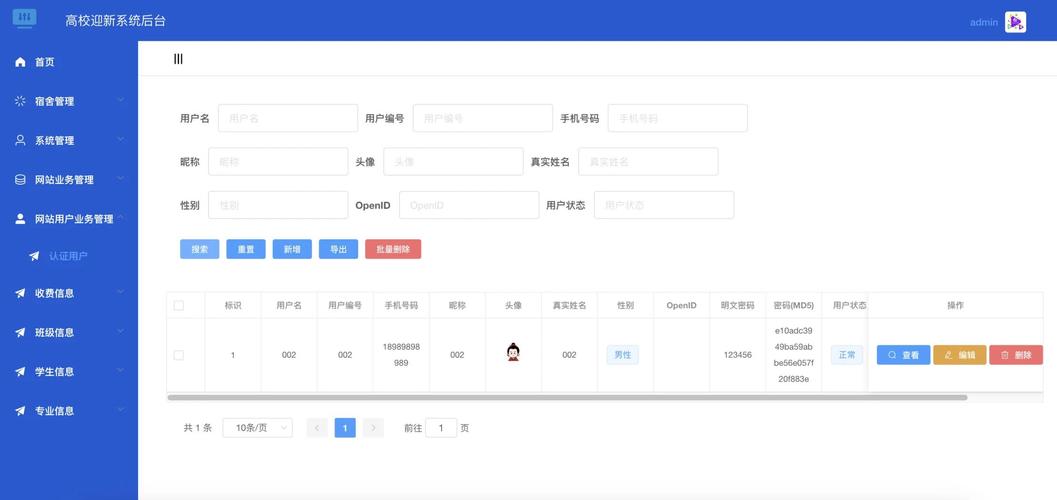The image size is (1057, 500).
Task: Click the sidebar collapse icon in header
Action: pyautogui.click(x=178, y=59)
